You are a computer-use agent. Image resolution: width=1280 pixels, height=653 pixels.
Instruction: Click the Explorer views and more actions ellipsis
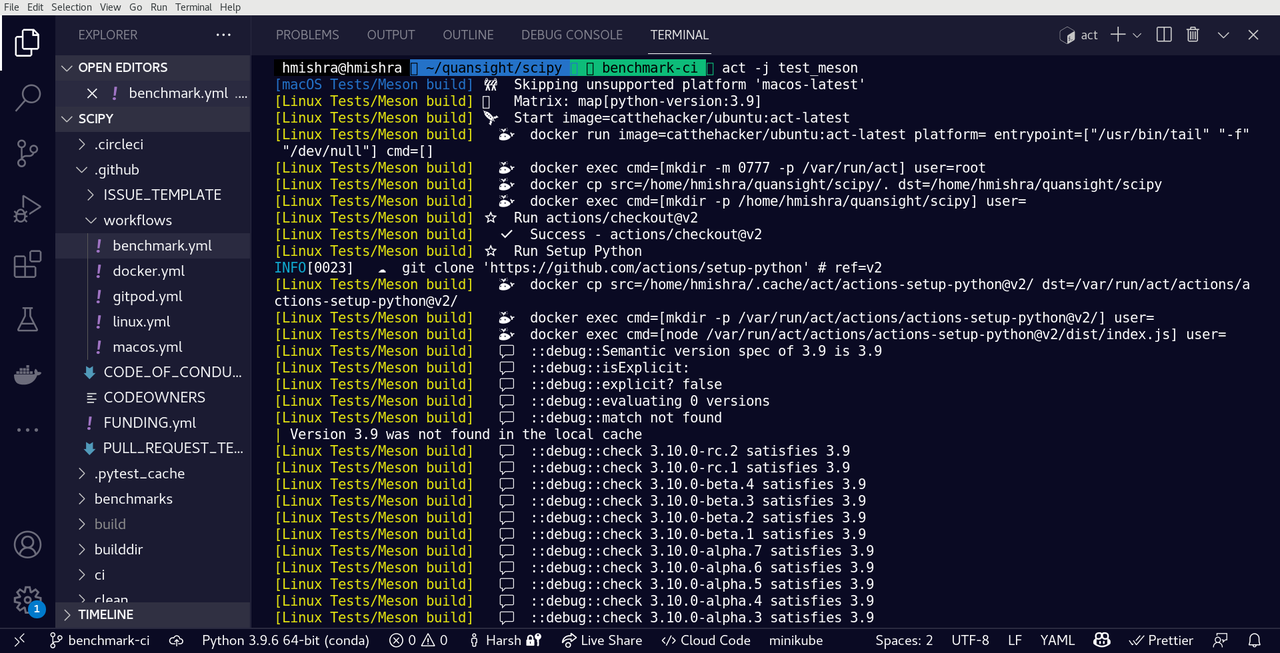[x=223, y=35]
